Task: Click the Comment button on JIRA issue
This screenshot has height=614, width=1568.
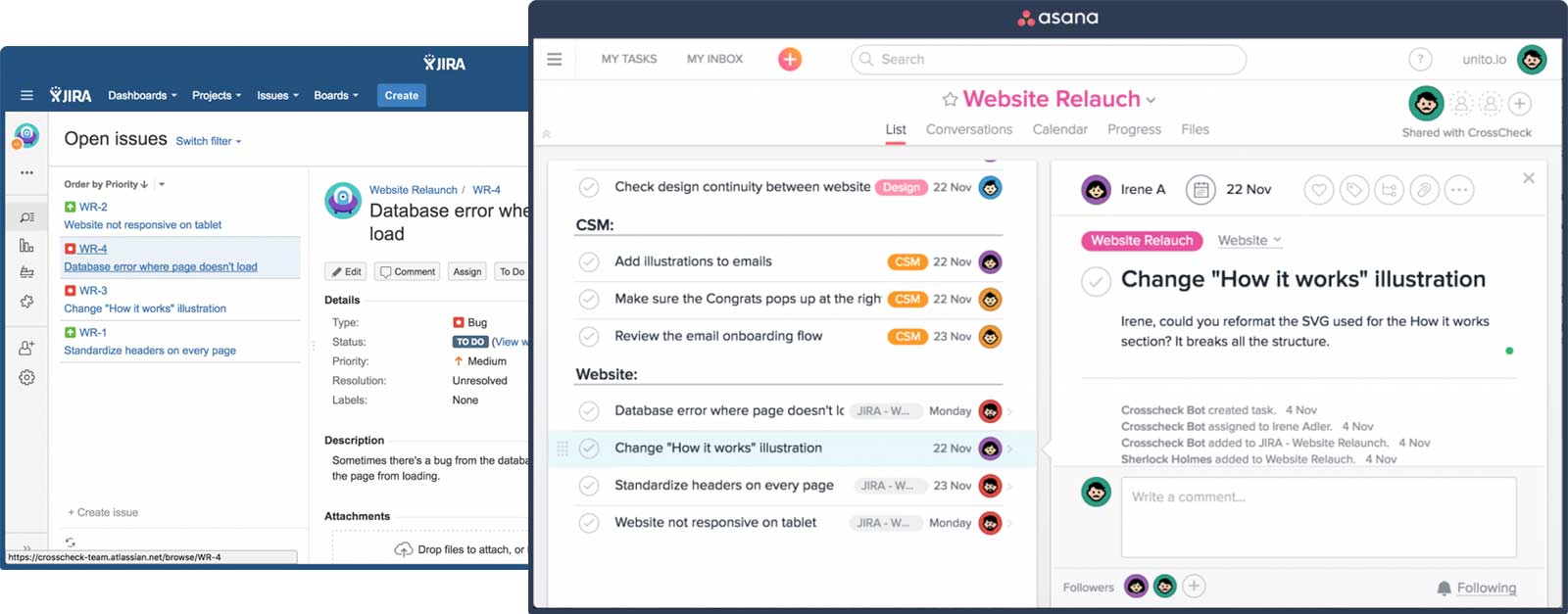Action: point(408,271)
